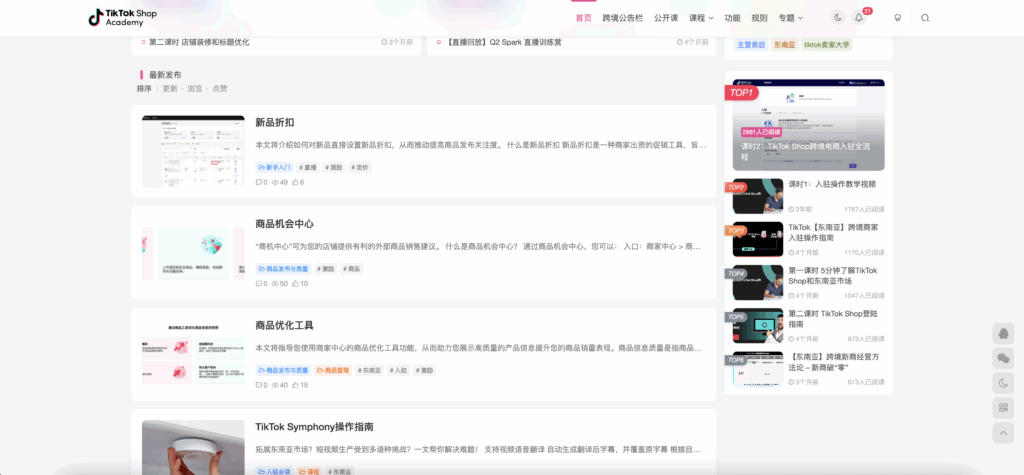Click 入驻必读 tag under Symphony article
Screen dimensions: 1024x475
pyautogui.click(x=274, y=471)
